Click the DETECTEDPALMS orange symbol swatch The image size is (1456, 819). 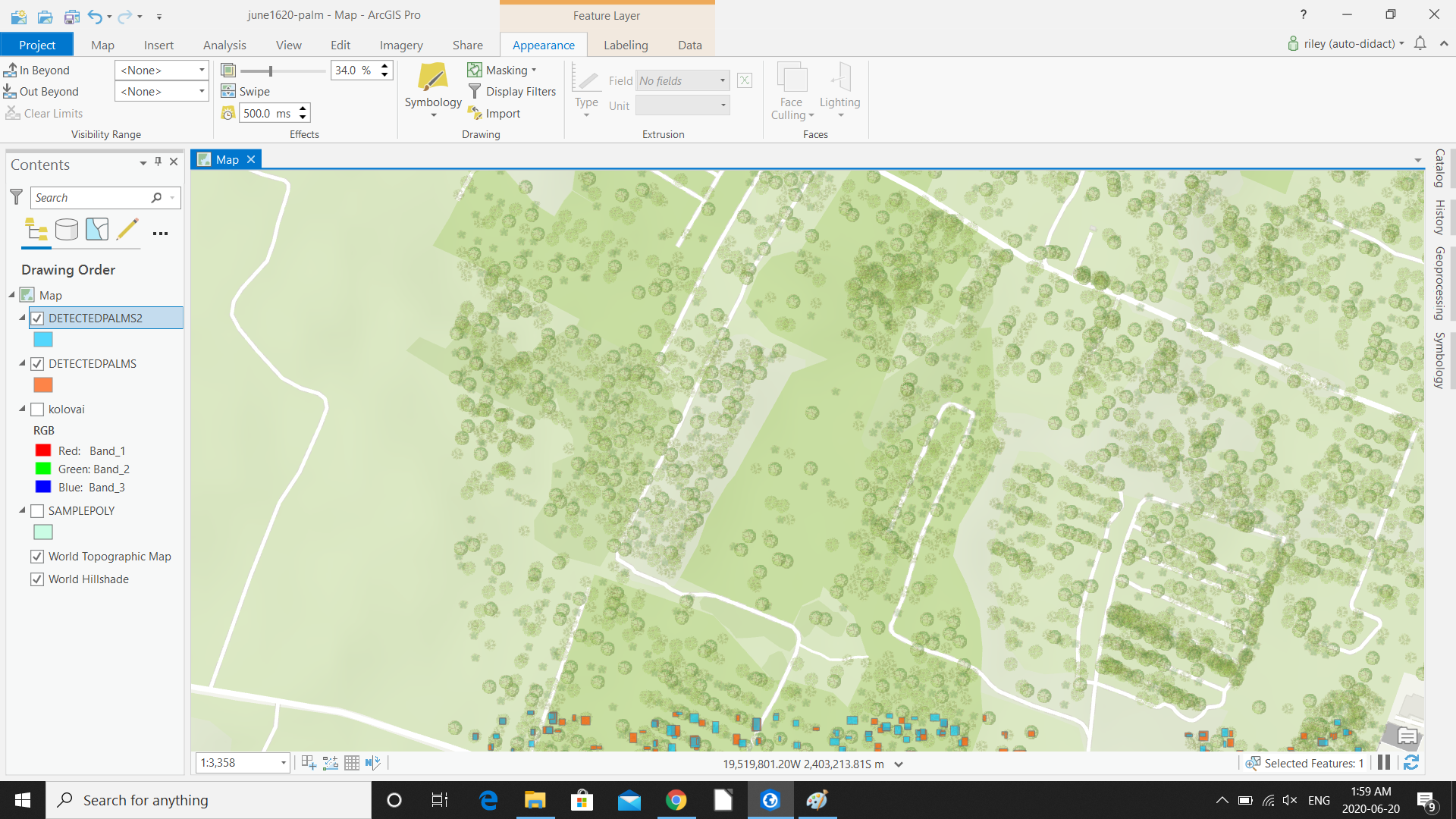pos(43,385)
